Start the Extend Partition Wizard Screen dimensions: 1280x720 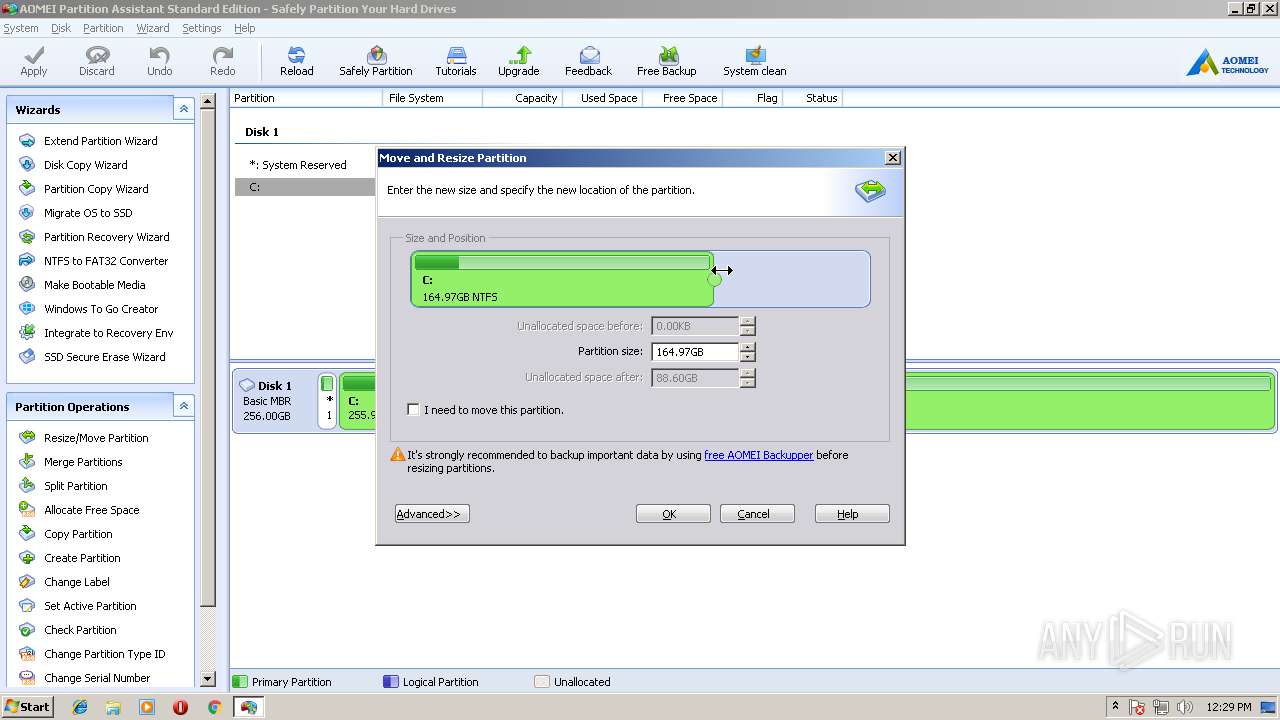point(100,141)
